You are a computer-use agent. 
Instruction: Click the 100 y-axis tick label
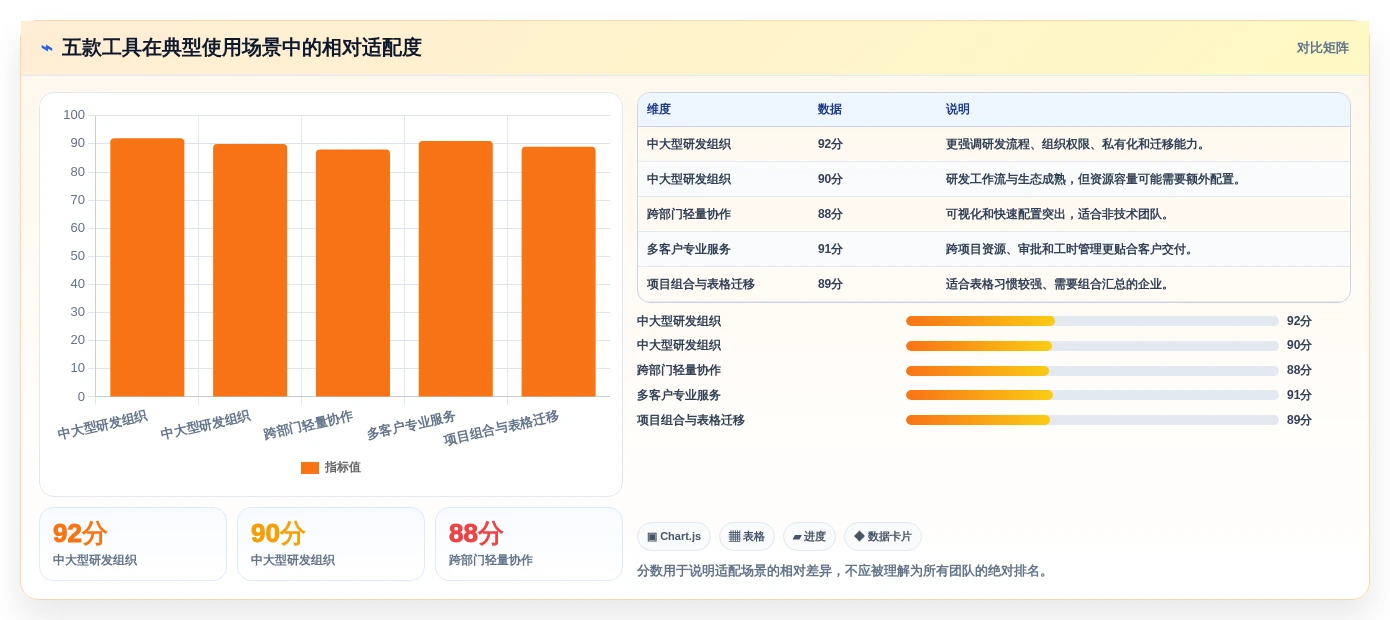[x=74, y=115]
